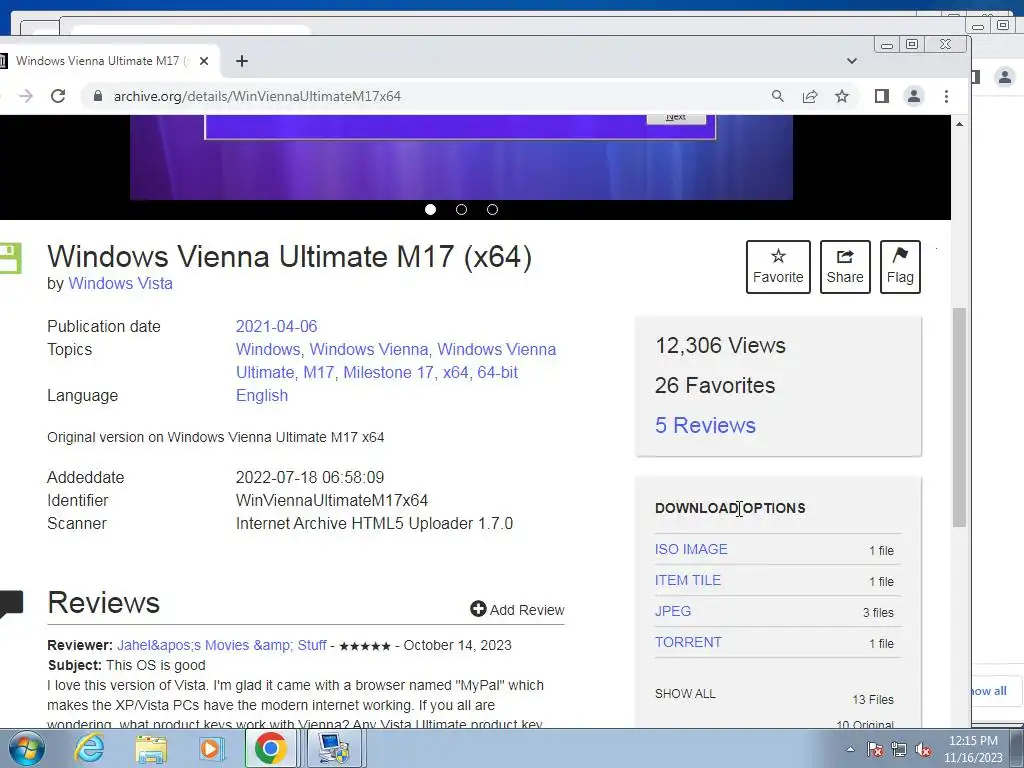1024x768 pixels.
Task: Jump to 5 Reviews
Action: pos(705,425)
